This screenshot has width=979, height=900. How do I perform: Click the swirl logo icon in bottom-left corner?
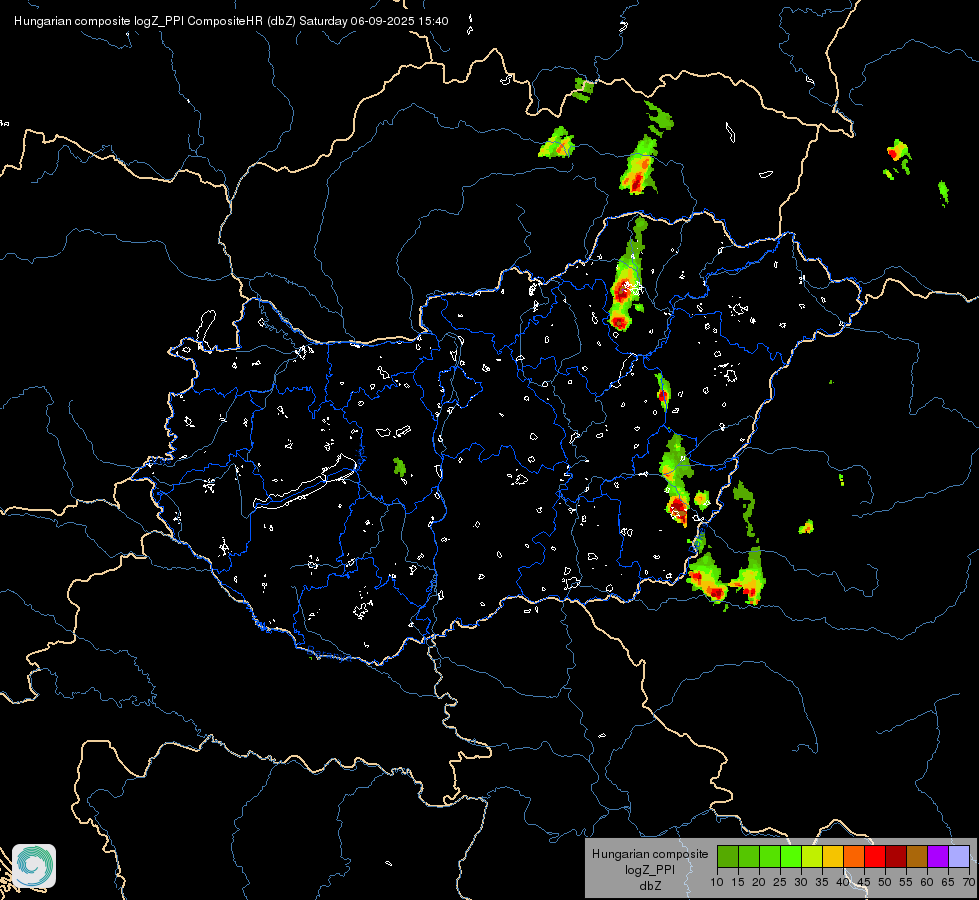click(x=34, y=866)
